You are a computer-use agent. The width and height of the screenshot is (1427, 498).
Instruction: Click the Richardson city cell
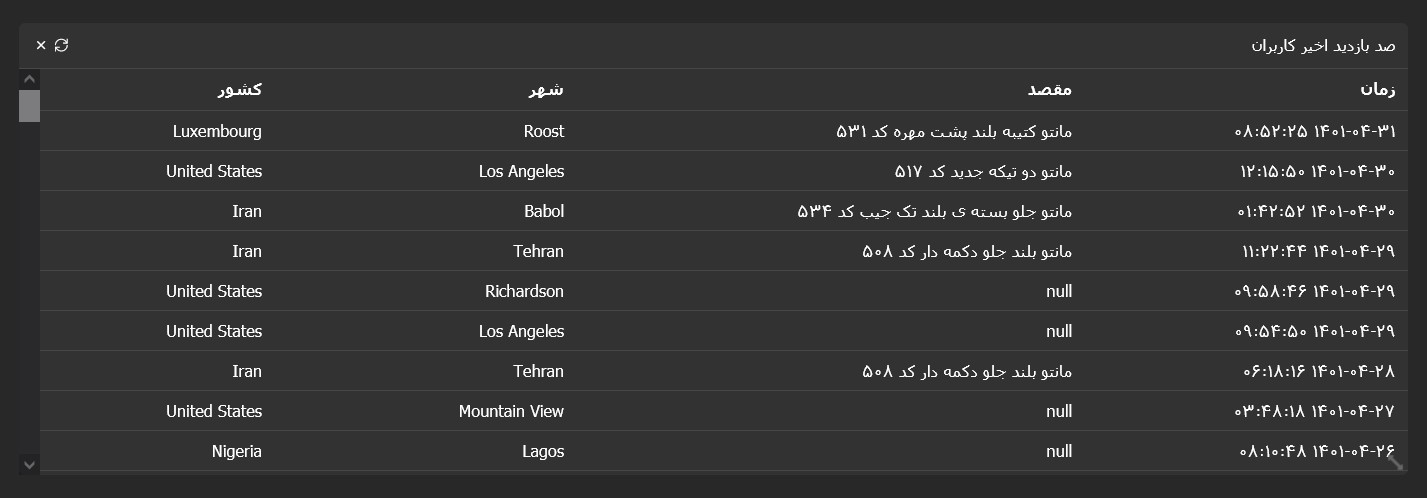[x=524, y=291]
